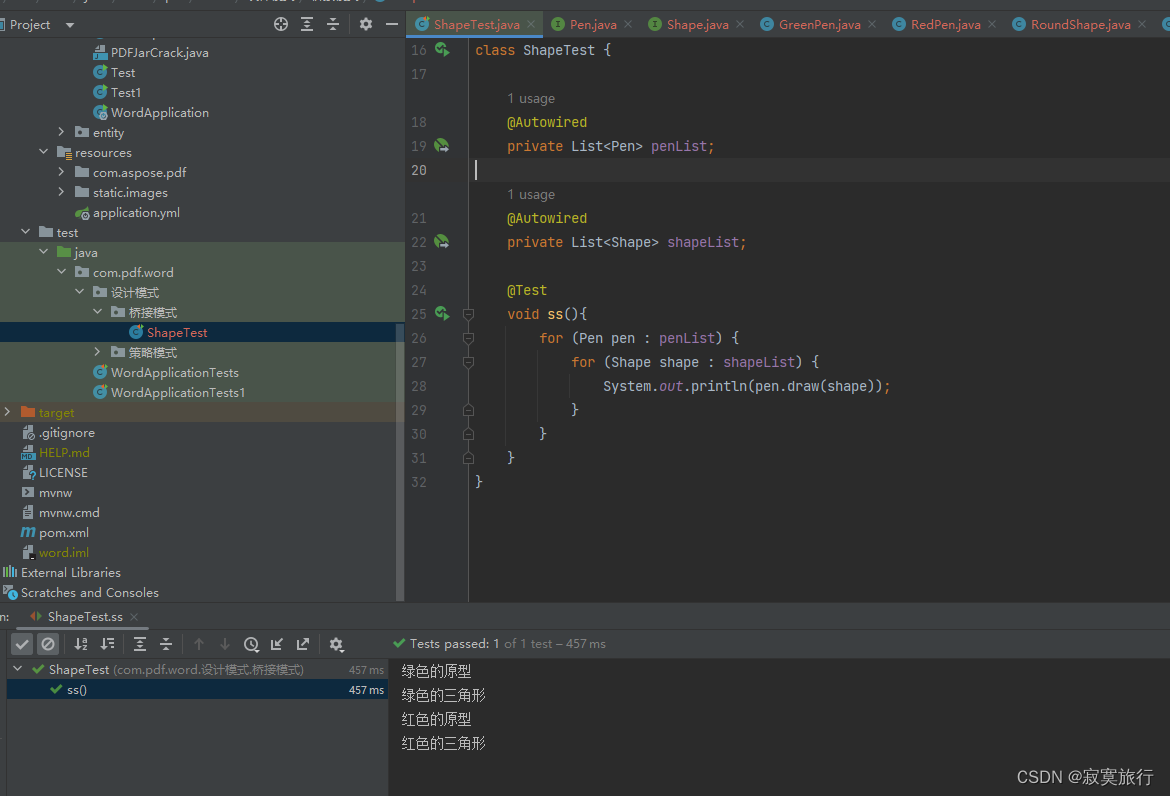Switch to GreenPen.java editor tab
The width and height of the screenshot is (1170, 796).
tap(819, 25)
